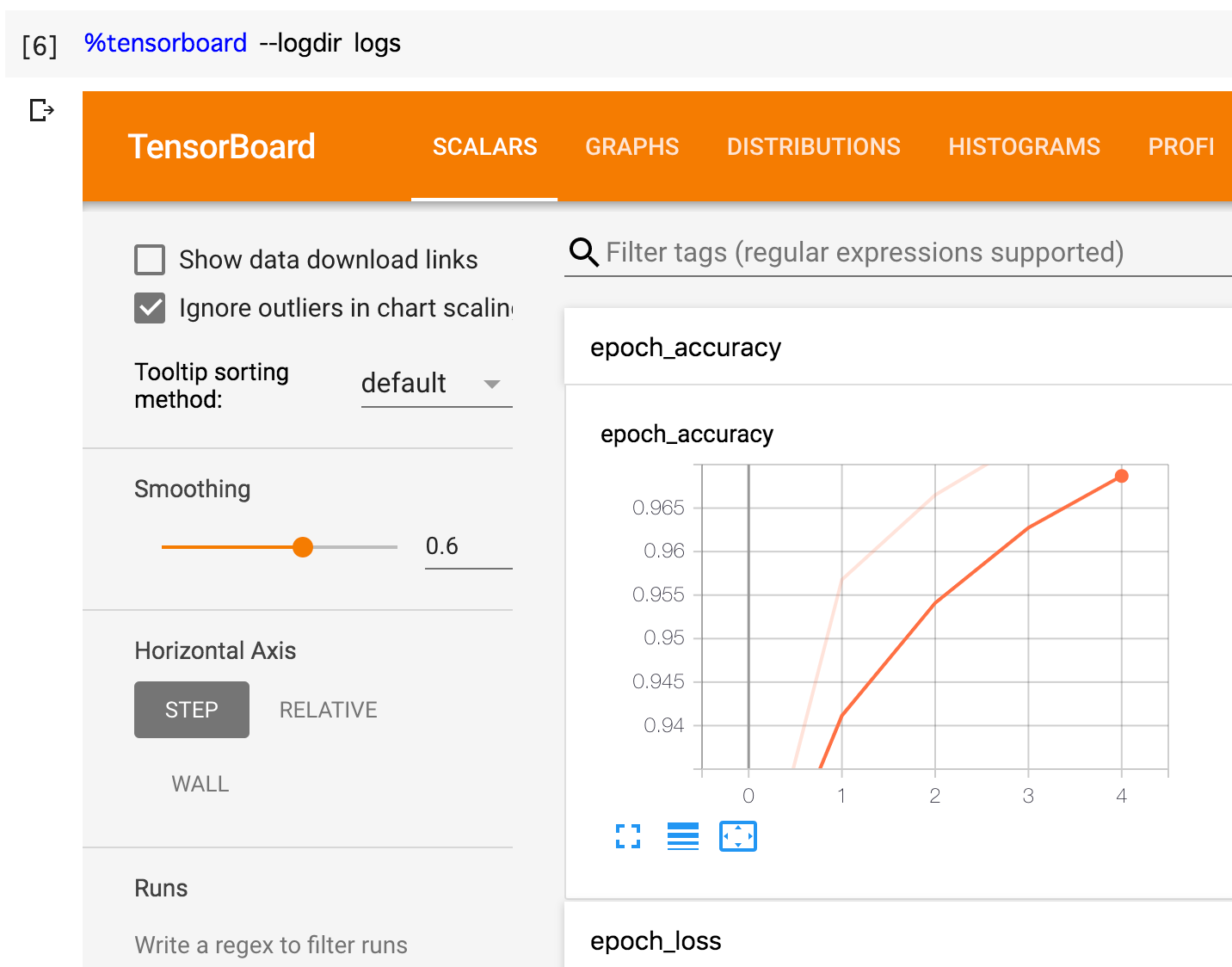
Task: Click the Smoothing slider handle
Action: pyautogui.click(x=303, y=547)
